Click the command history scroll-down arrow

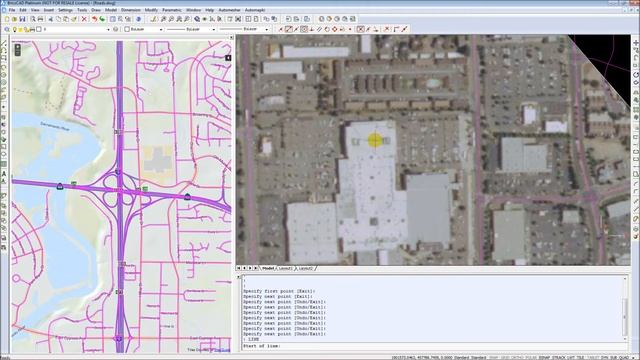click(625, 339)
